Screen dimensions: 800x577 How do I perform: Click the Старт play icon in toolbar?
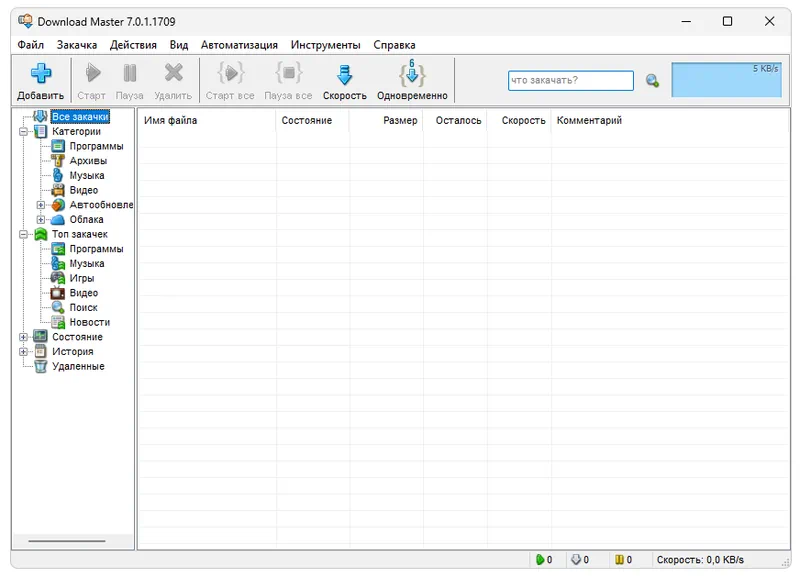92,73
